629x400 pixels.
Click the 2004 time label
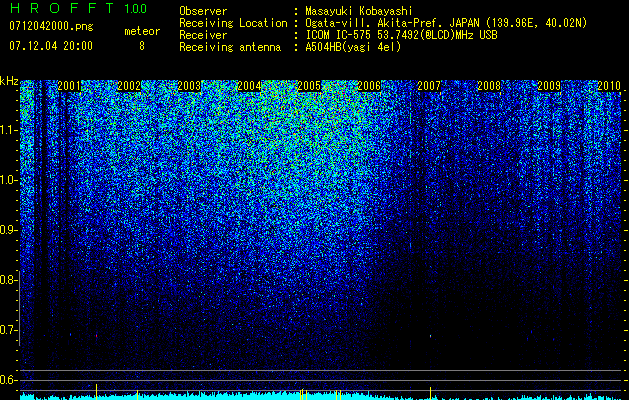point(249,86)
